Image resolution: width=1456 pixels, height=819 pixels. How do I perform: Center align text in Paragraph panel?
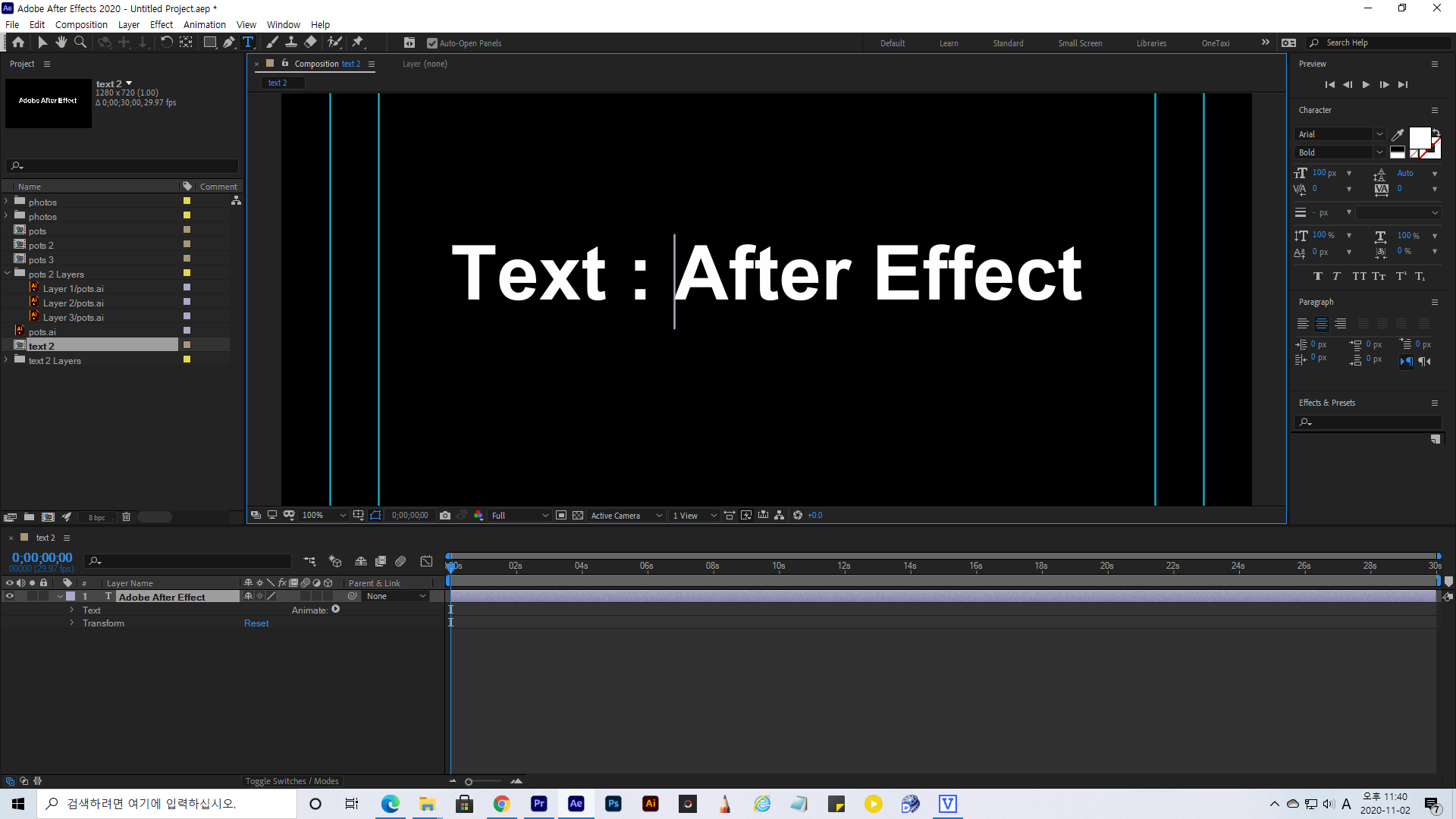click(x=1321, y=324)
